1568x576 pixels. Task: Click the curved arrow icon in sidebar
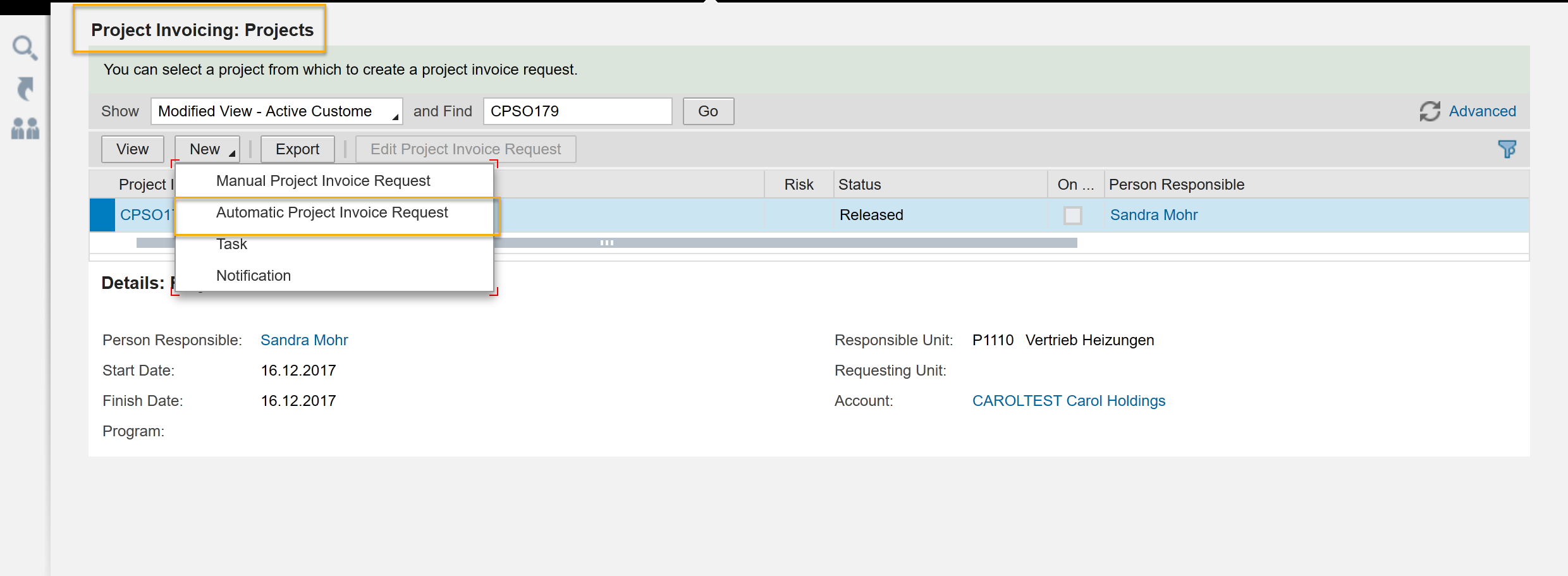pyautogui.click(x=25, y=89)
